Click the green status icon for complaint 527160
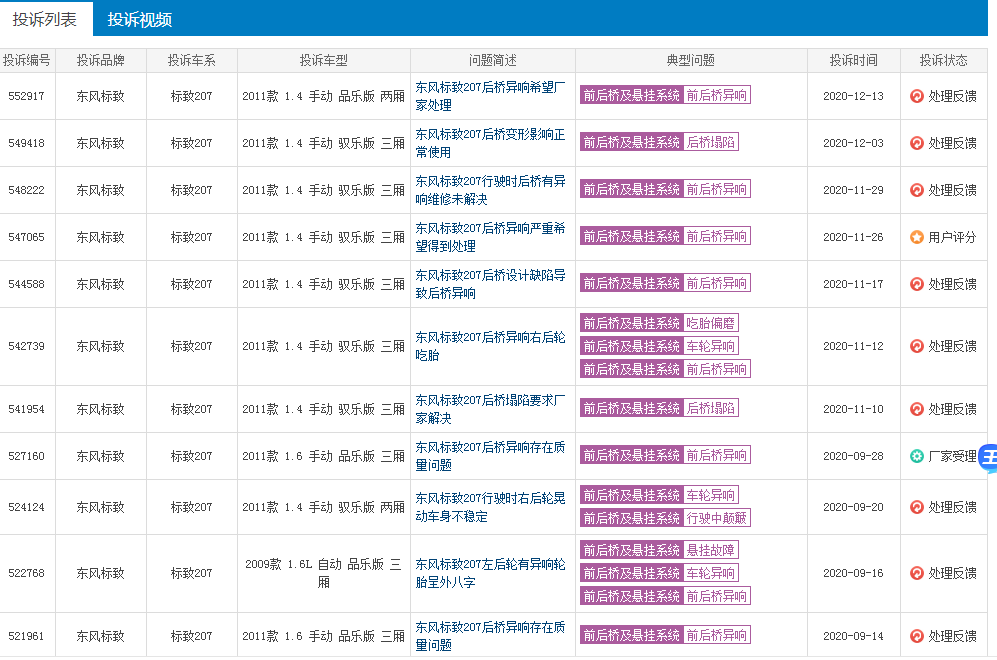997x660 pixels. pos(916,456)
